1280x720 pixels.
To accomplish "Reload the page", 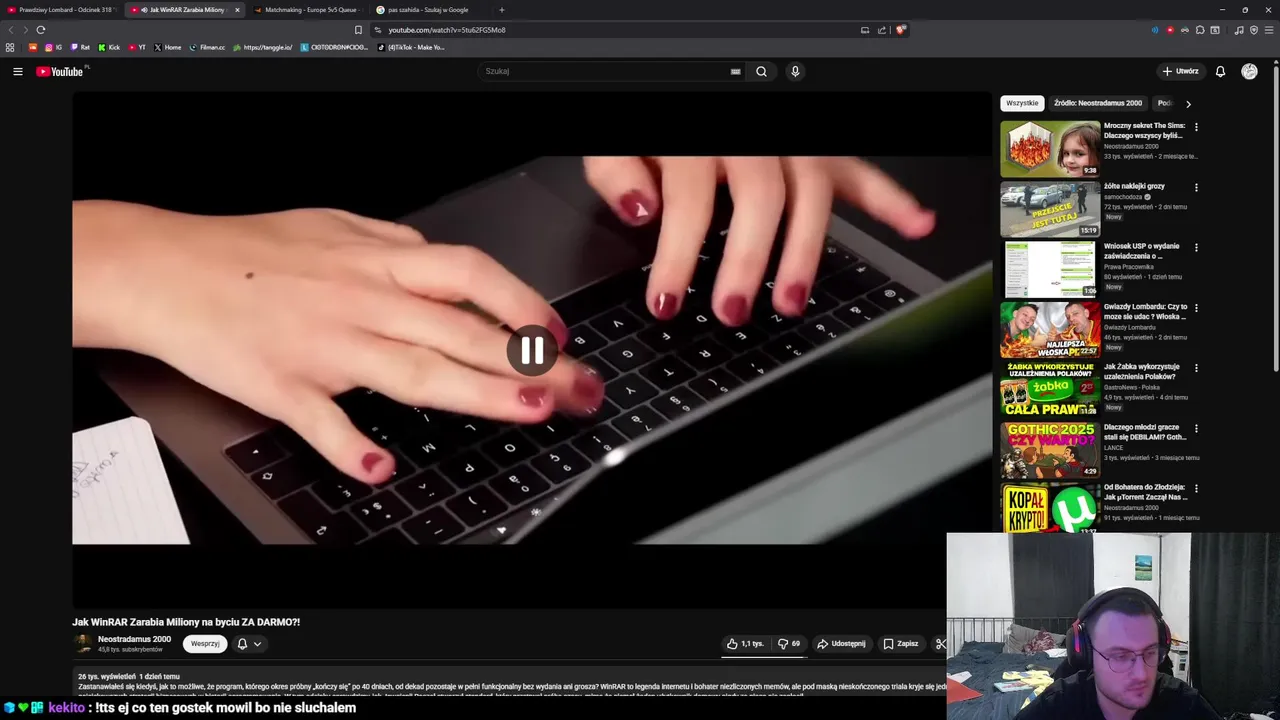I will pos(41,30).
